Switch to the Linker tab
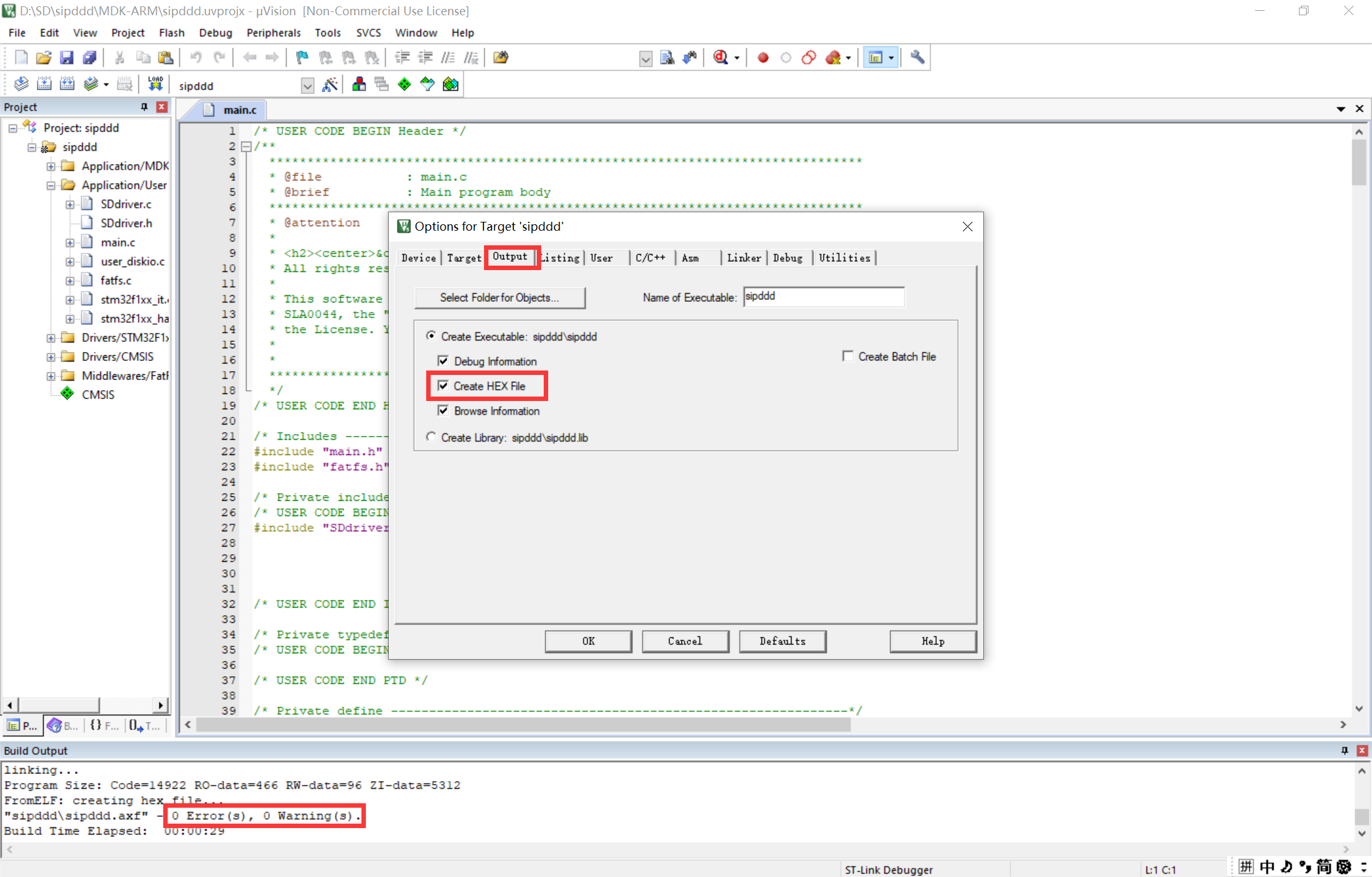Screen dimensions: 1372x877 click(x=743, y=257)
